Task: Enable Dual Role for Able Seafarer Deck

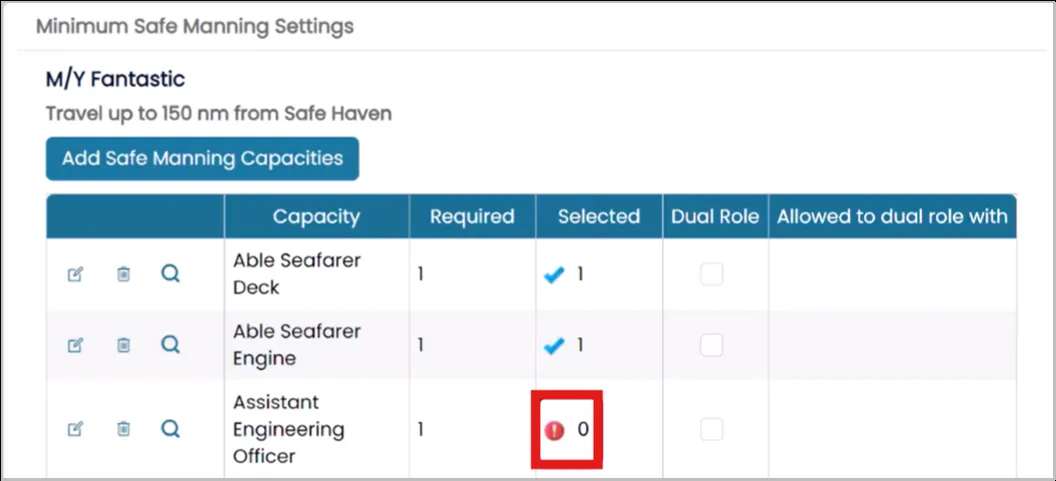Action: tap(711, 274)
